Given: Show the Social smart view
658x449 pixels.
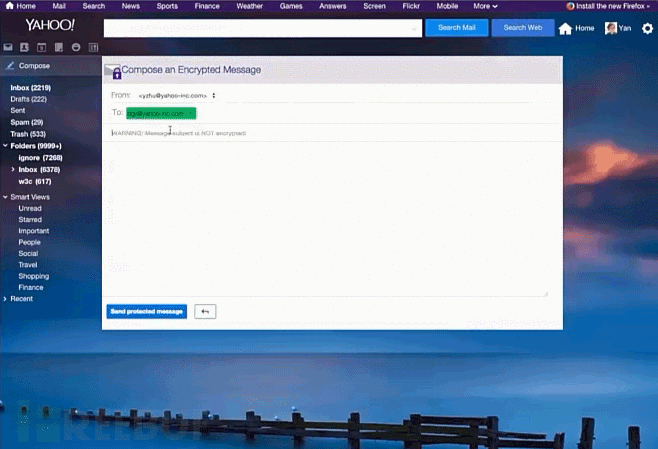Looking at the screenshot, I should (28, 253).
